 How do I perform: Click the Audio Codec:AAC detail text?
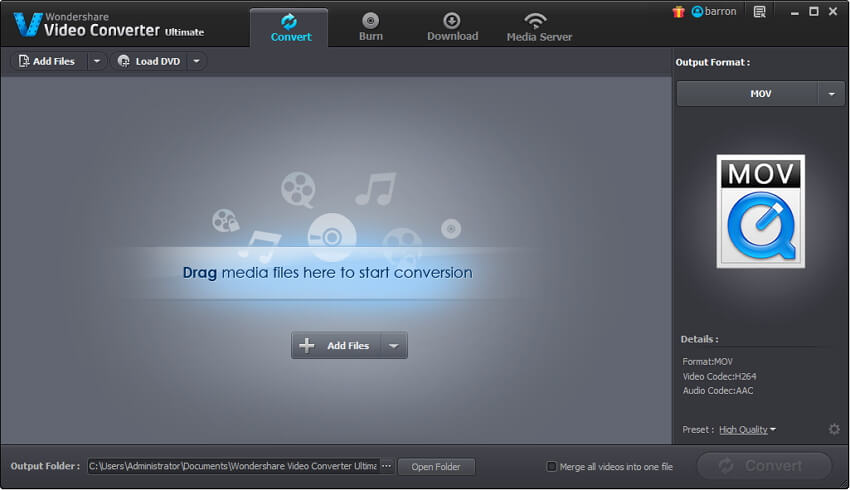pos(718,391)
